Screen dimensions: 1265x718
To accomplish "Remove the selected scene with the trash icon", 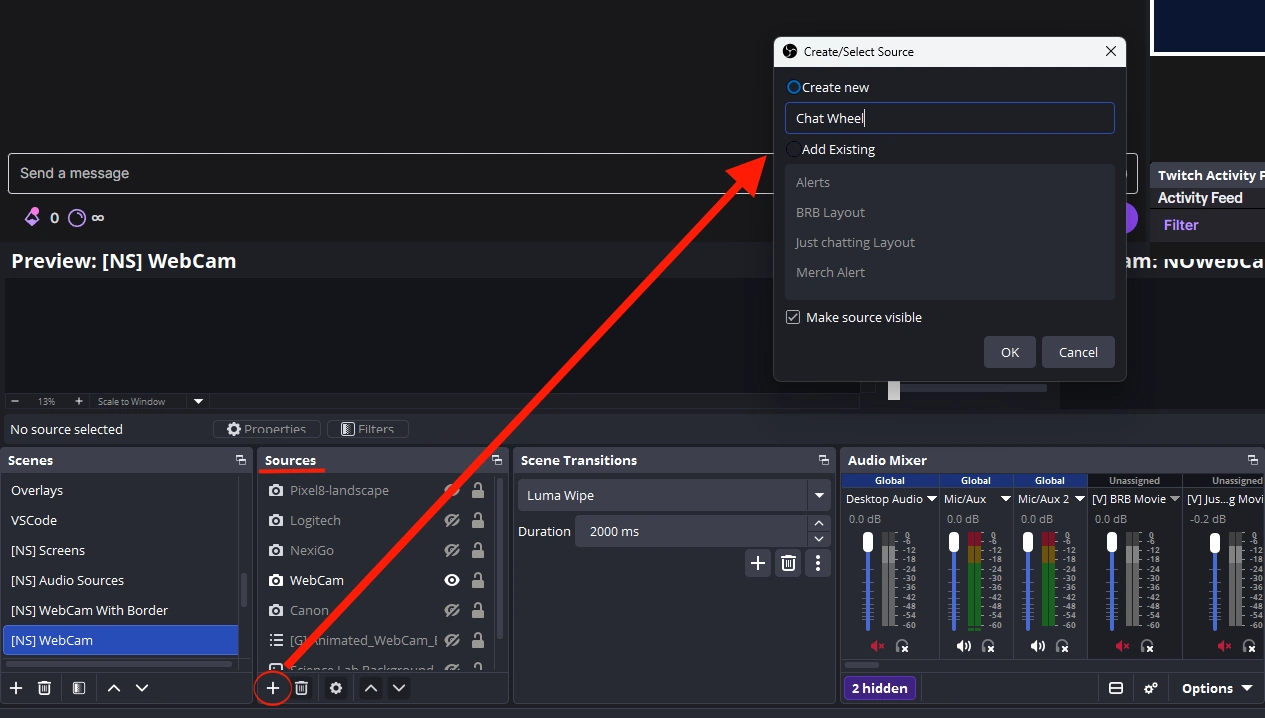I will [x=44, y=688].
